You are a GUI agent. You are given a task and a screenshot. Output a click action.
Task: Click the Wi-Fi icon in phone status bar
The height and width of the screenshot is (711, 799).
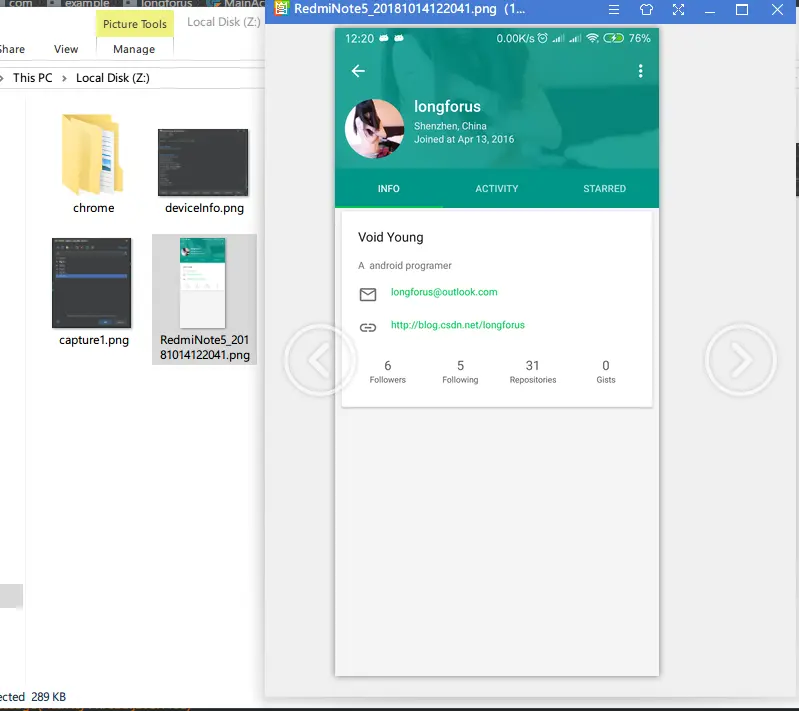(x=592, y=38)
